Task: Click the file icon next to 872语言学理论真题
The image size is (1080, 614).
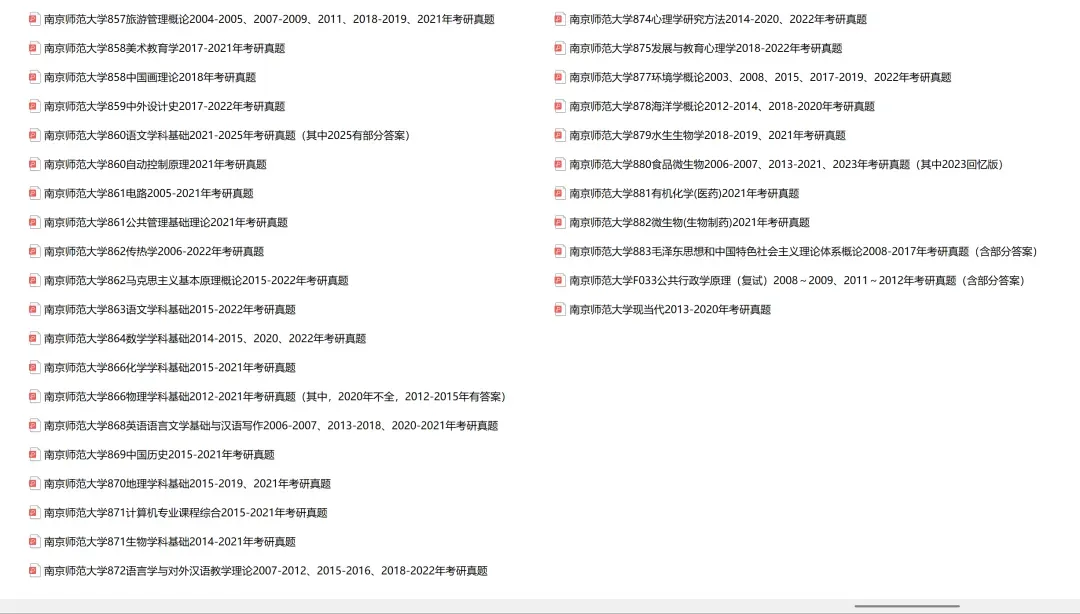Action: tap(33, 570)
